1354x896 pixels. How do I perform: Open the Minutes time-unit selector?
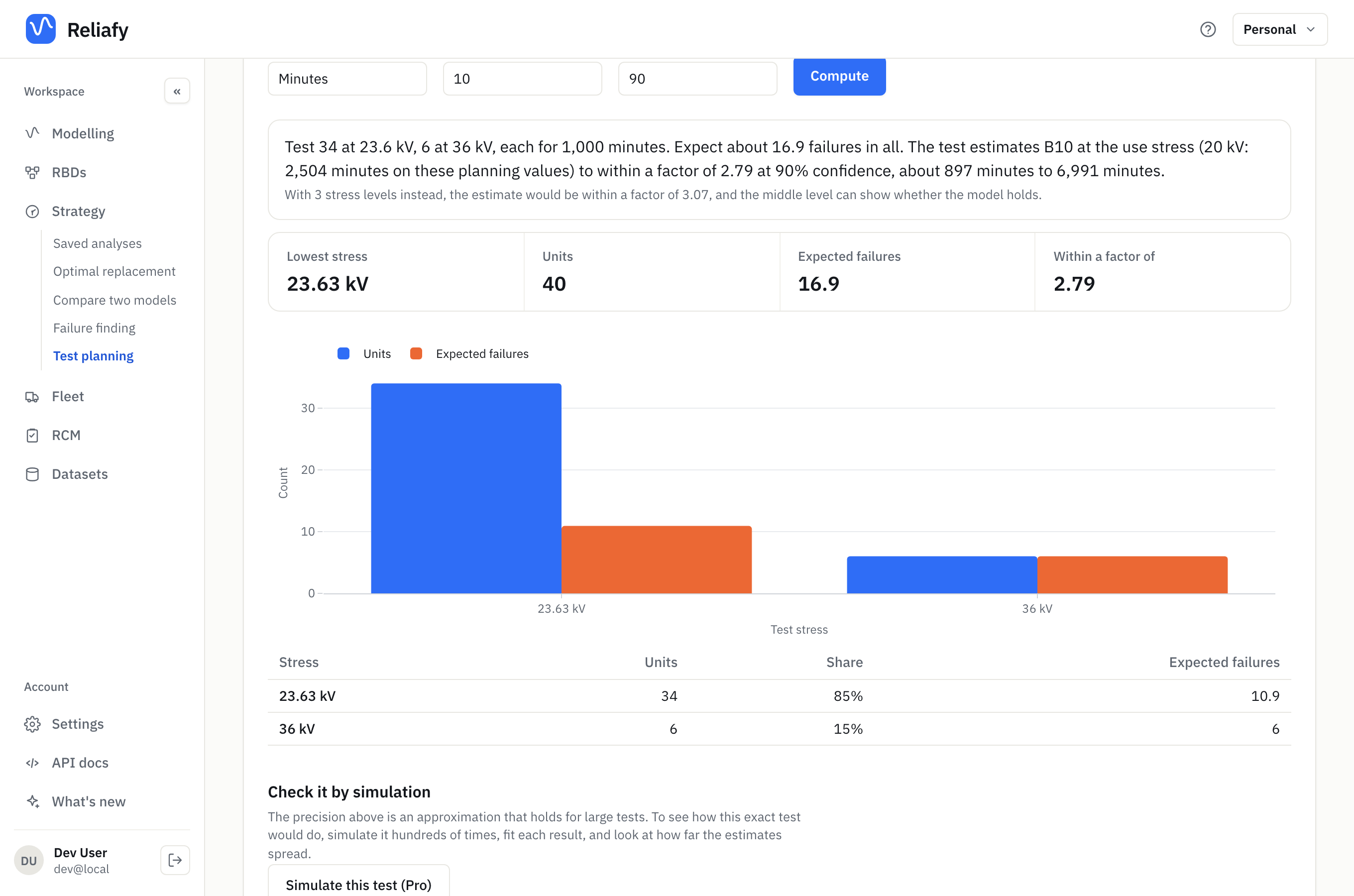[347, 79]
